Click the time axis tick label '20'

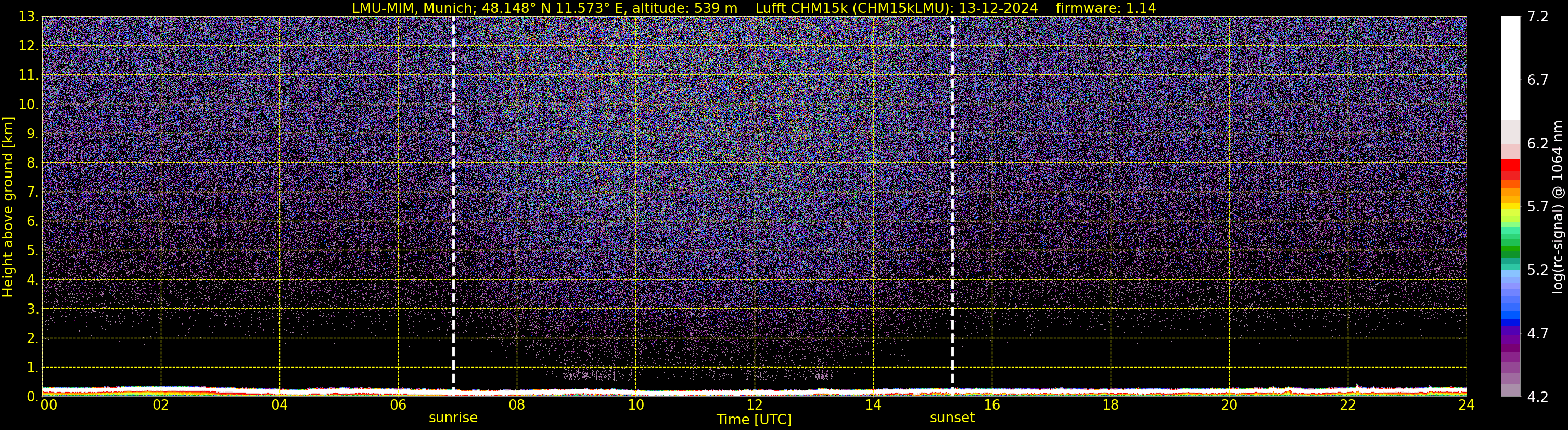coord(1229,405)
